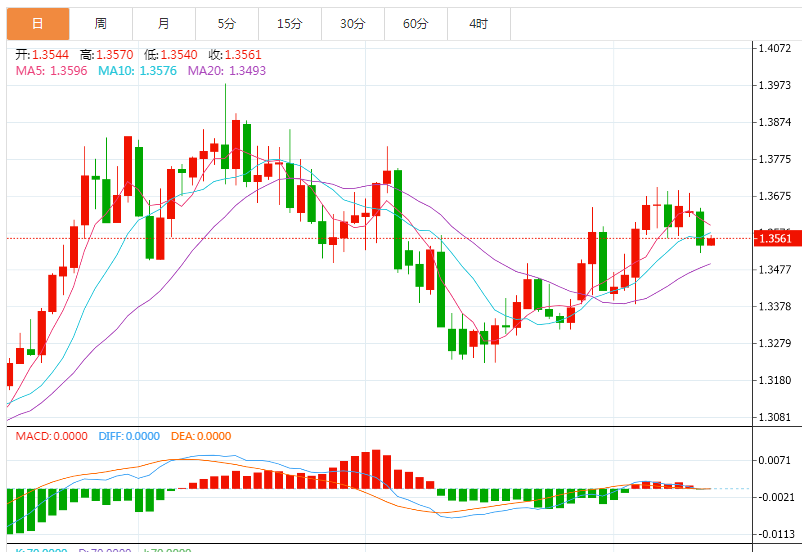Click the open price 开:1.3544 value

[42, 55]
